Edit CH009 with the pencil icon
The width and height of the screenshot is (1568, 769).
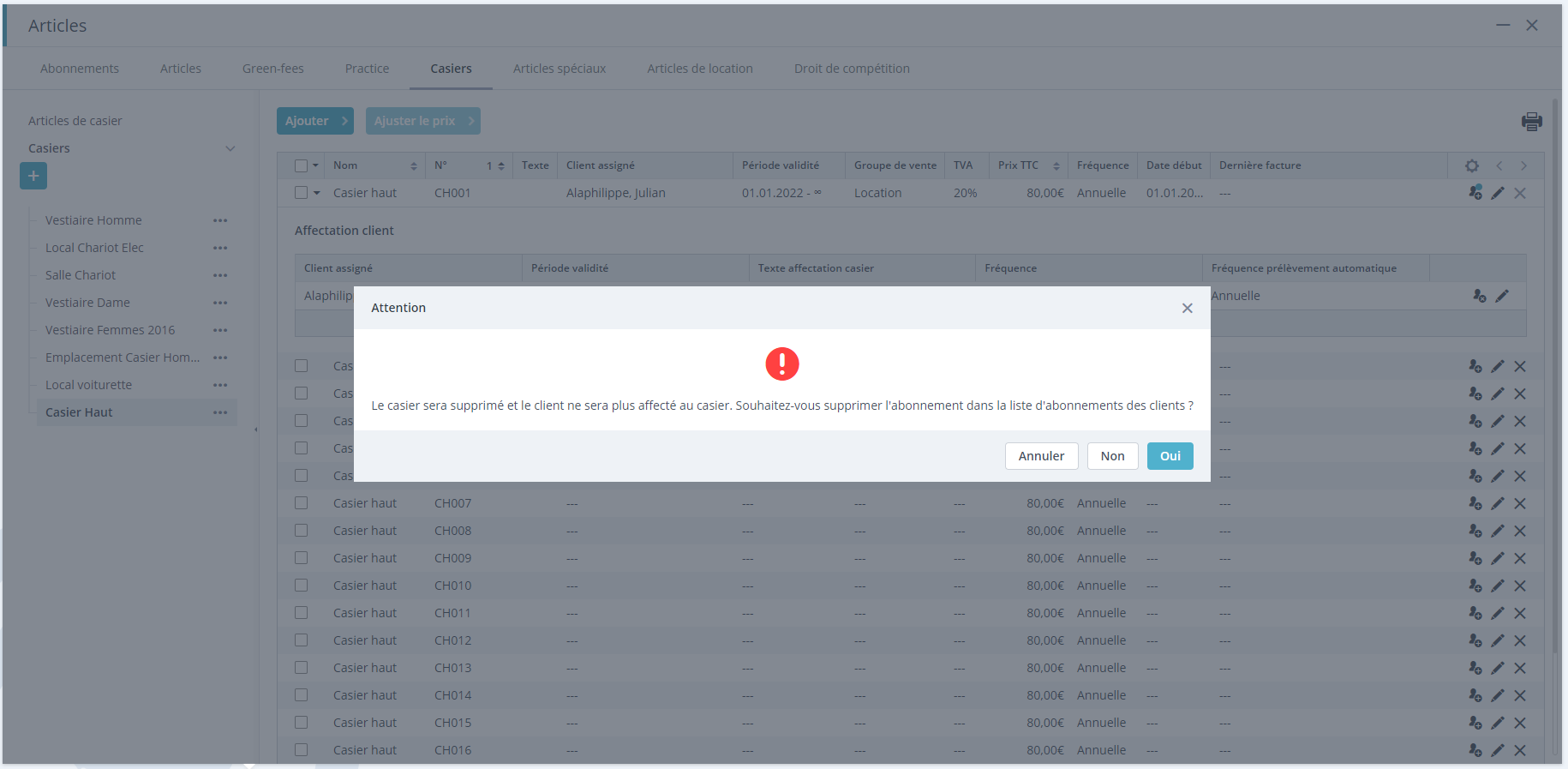[x=1498, y=558]
